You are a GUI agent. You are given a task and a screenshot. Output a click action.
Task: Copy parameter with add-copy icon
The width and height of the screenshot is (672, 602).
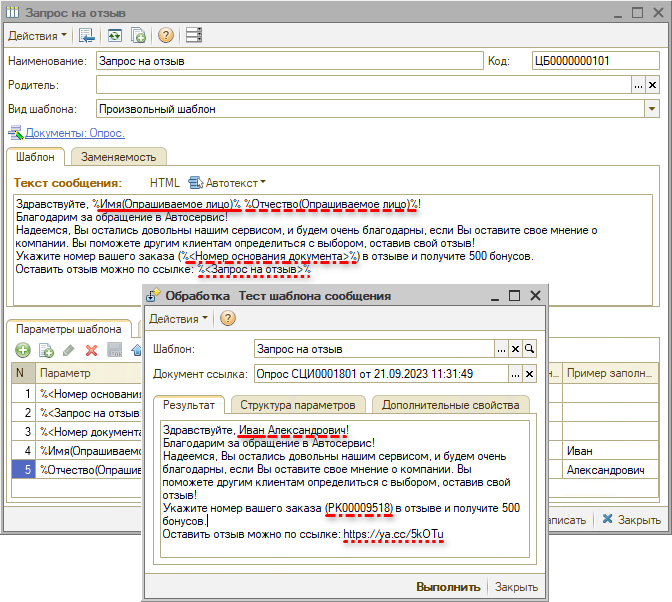tap(46, 350)
